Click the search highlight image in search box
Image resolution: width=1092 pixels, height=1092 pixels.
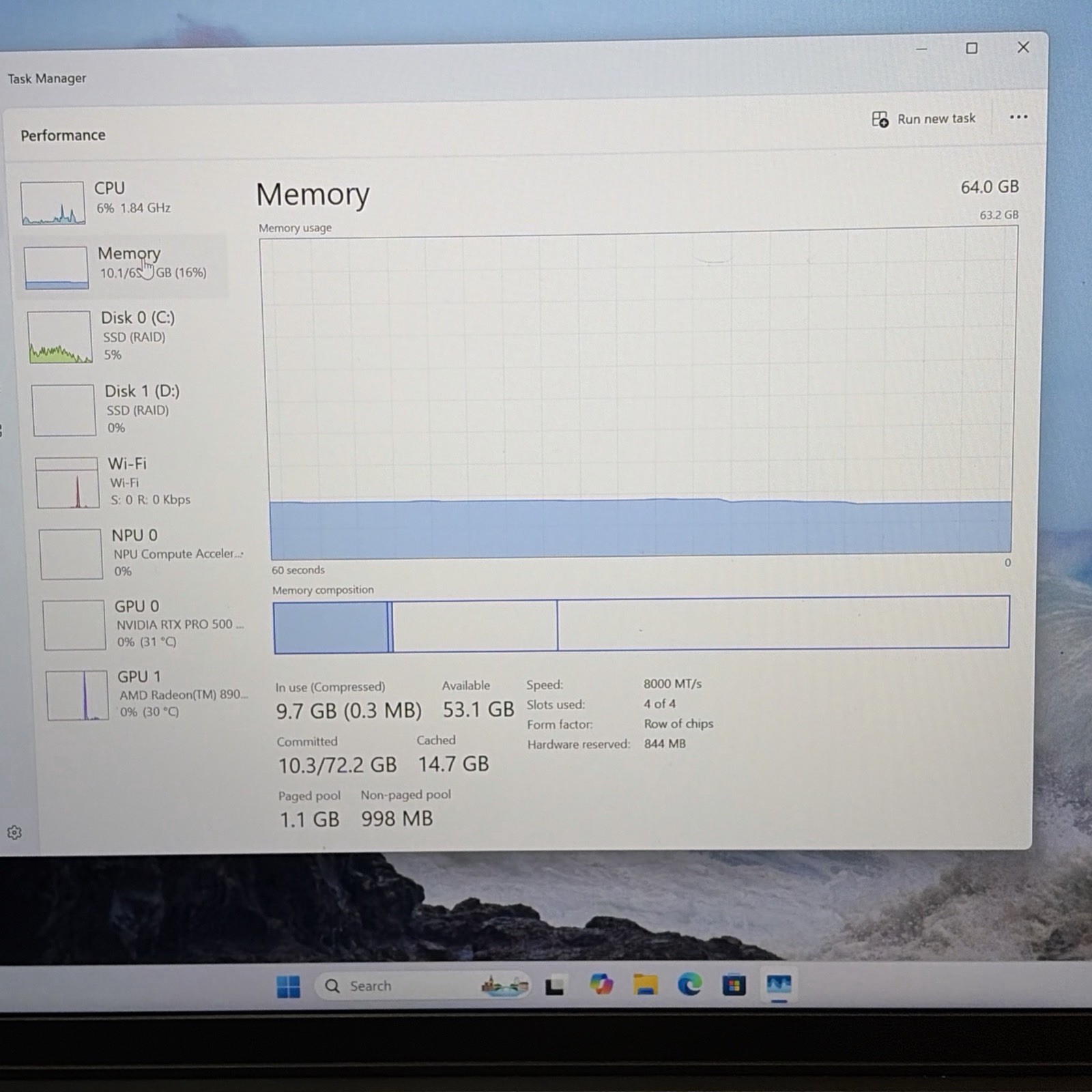pos(504,986)
